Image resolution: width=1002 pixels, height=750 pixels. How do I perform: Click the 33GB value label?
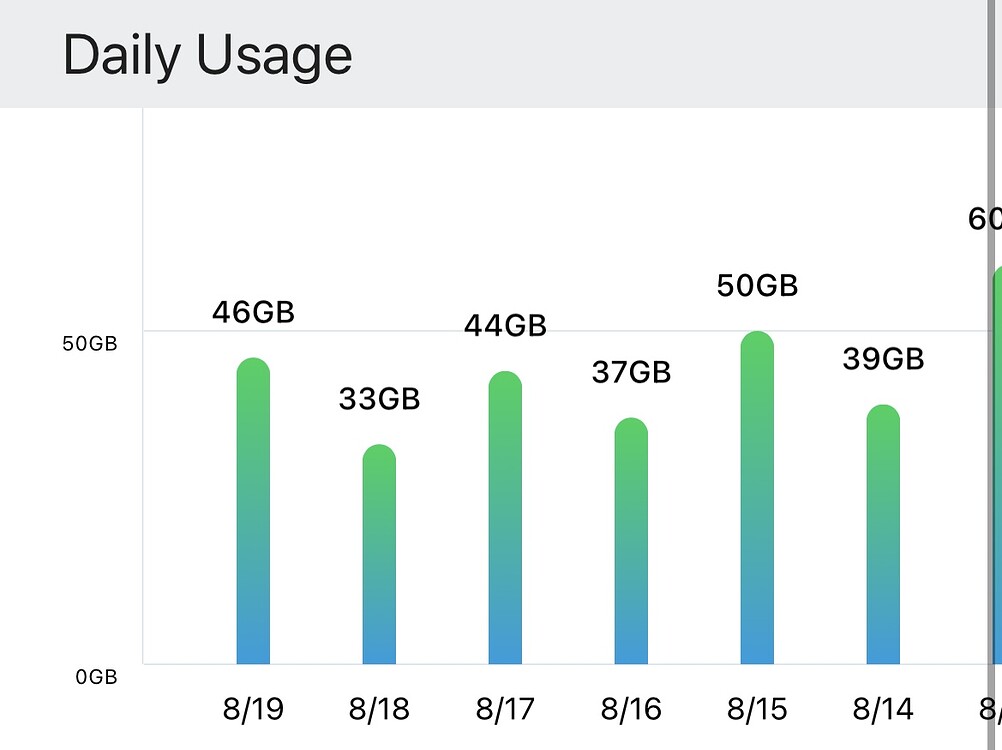pos(379,399)
